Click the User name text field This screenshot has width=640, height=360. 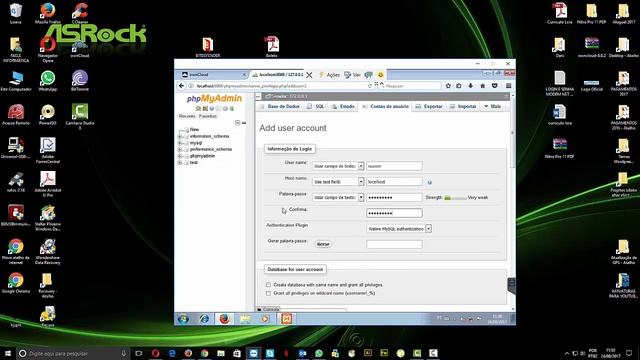tap(394, 166)
